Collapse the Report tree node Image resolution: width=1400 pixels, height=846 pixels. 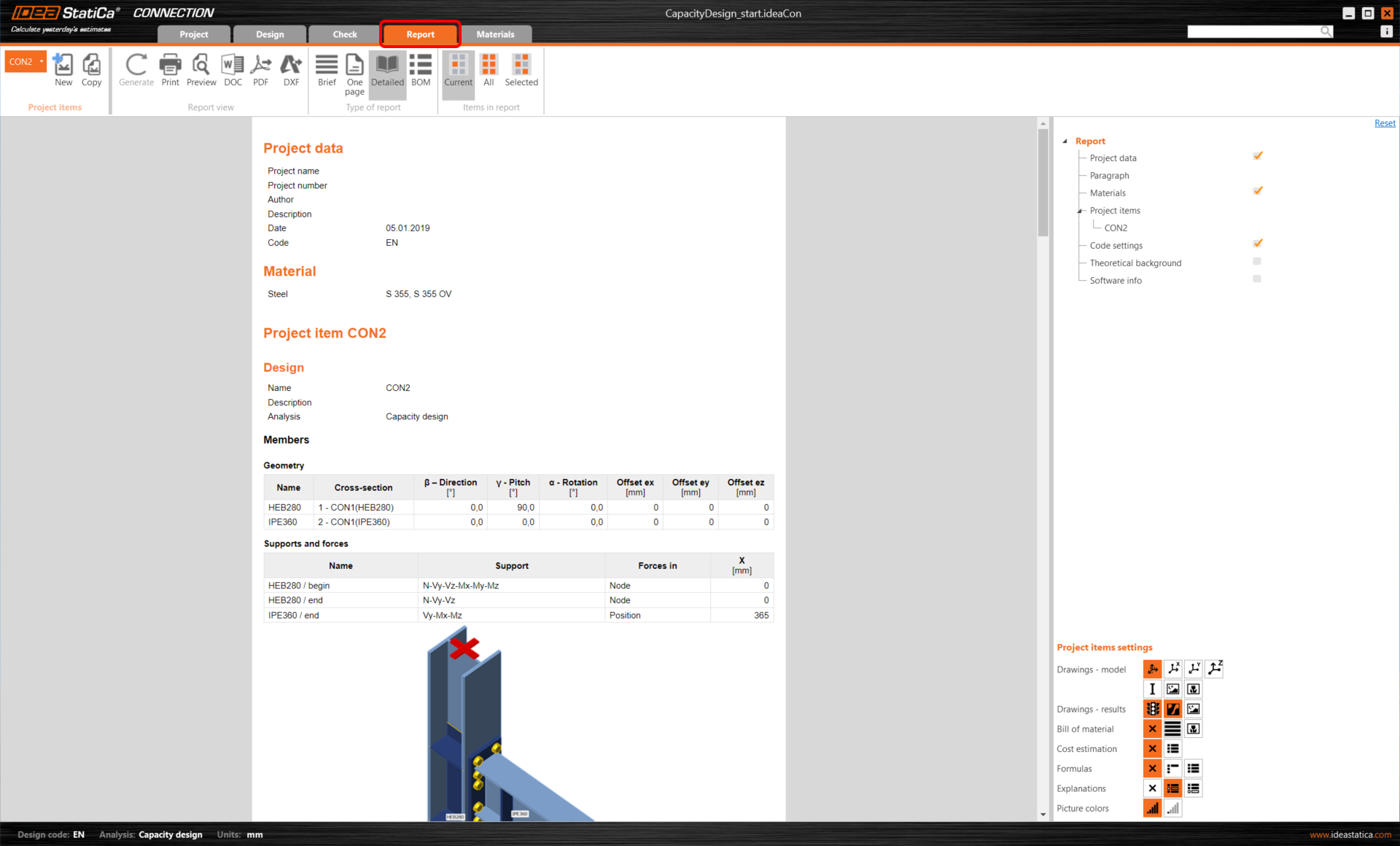click(1065, 141)
